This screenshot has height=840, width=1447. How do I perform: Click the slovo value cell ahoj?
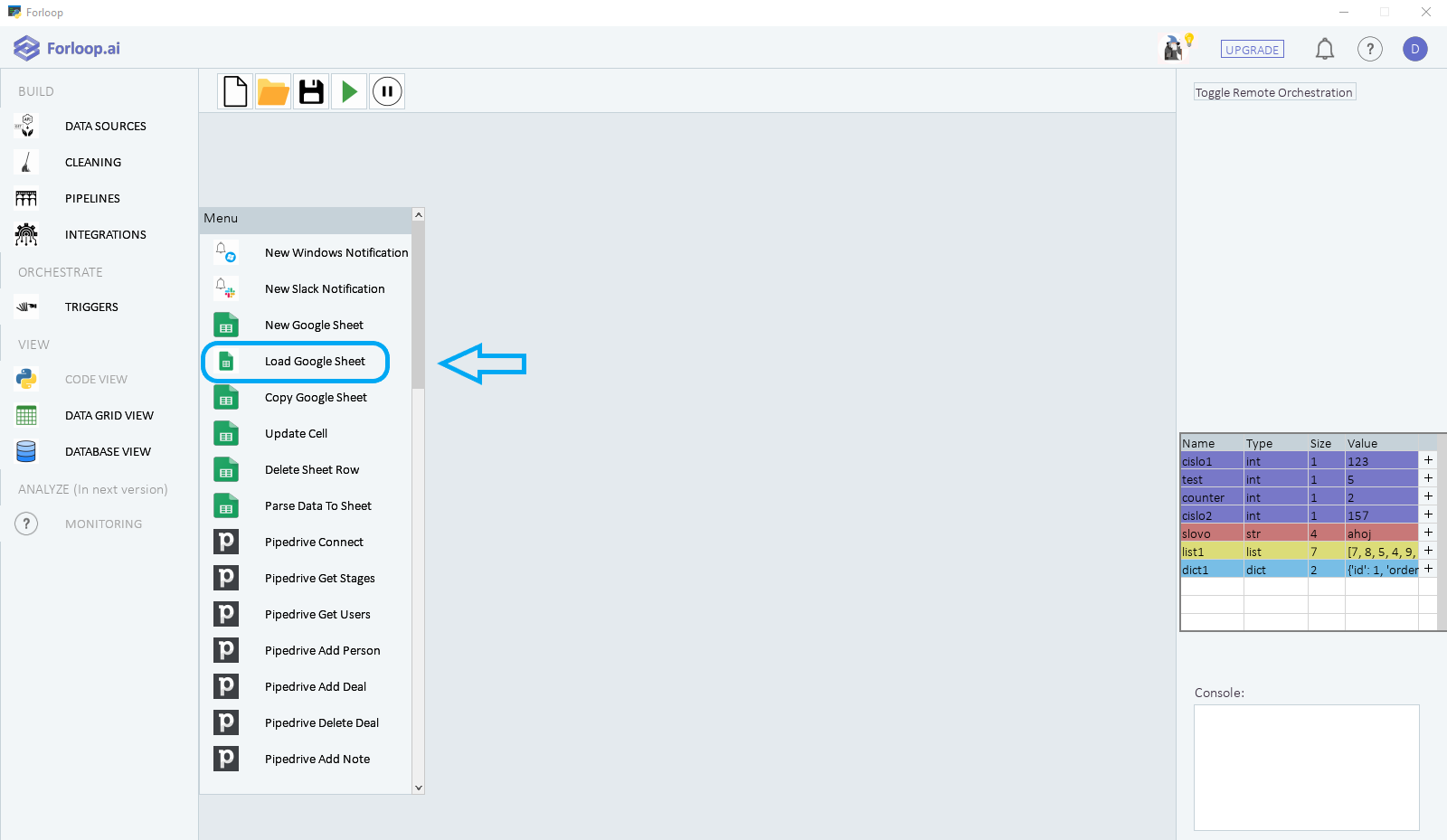[1382, 533]
